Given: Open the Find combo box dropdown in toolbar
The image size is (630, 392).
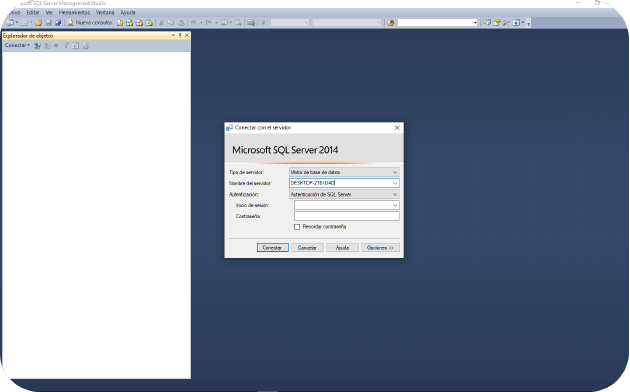Looking at the screenshot, I should click(x=475, y=22).
